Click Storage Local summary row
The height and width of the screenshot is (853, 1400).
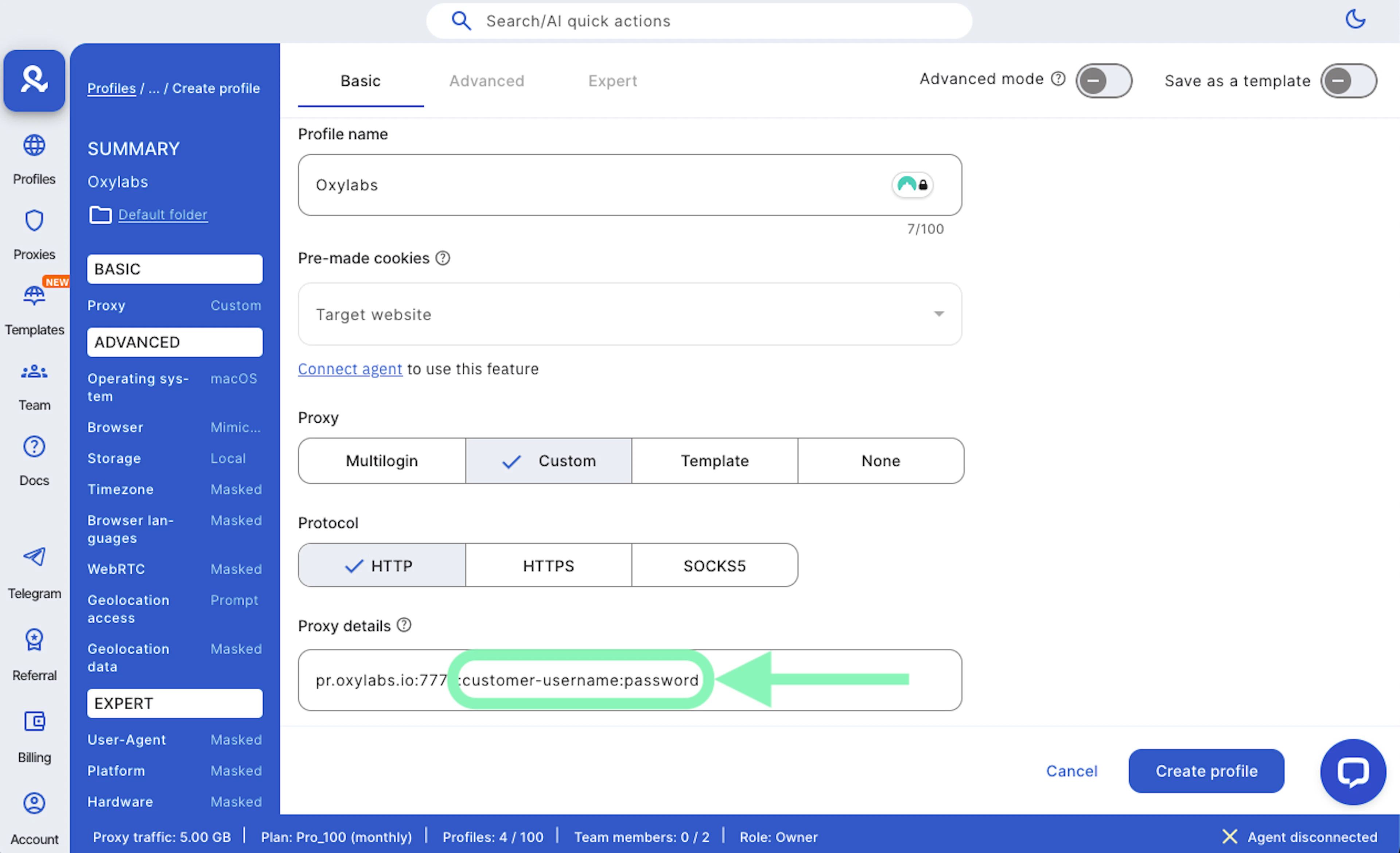click(x=174, y=458)
